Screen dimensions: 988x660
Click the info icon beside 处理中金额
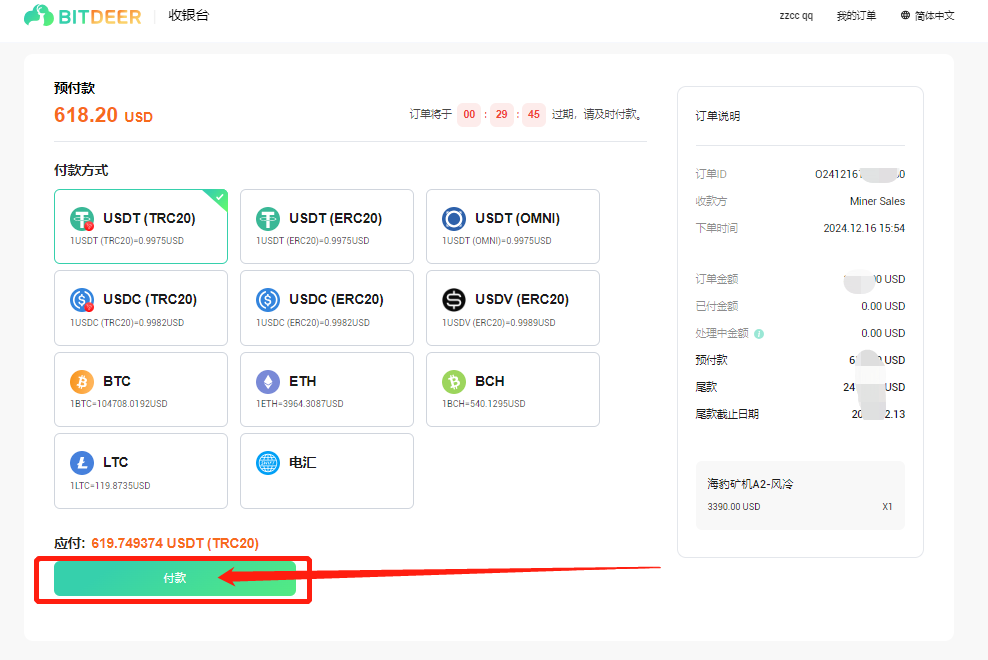tap(759, 334)
